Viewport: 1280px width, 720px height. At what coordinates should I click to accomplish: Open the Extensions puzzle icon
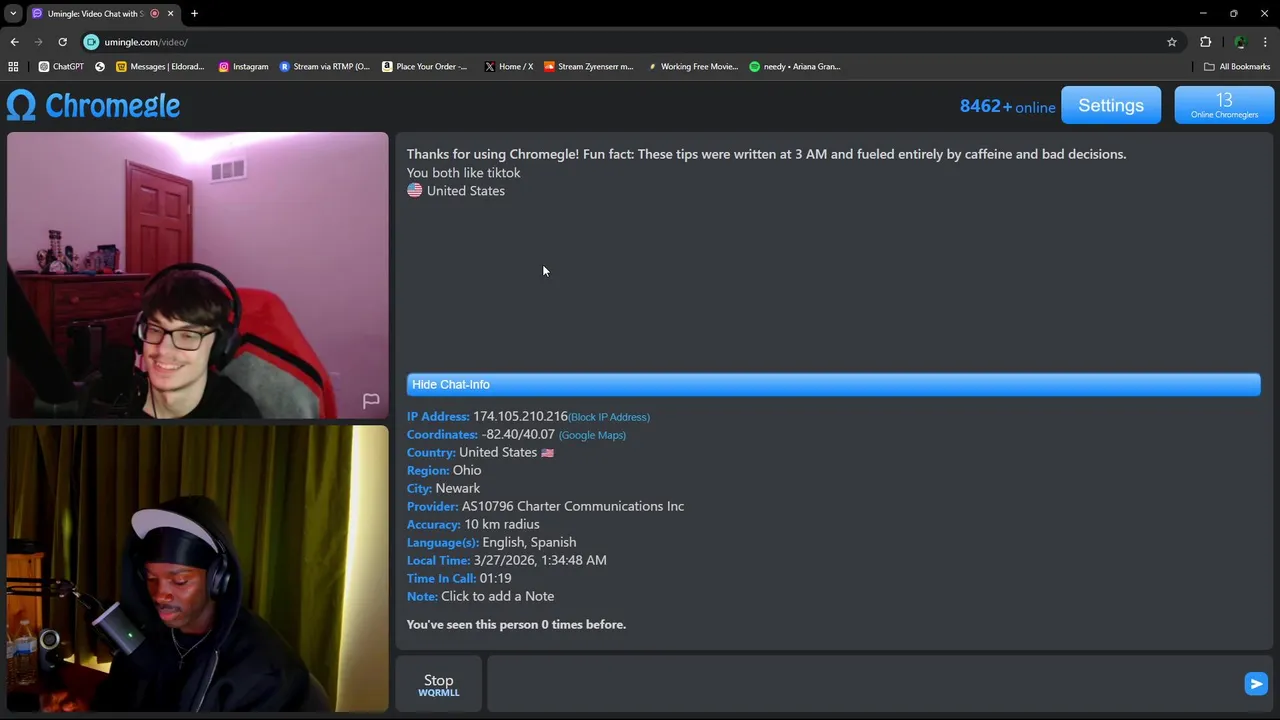(x=1205, y=42)
